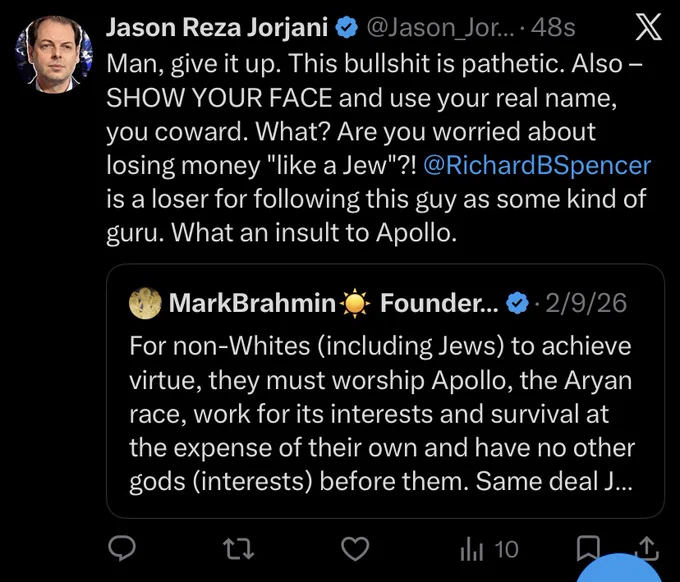Click the Jason Reza Jorjani display name
The image size is (680, 582).
point(217,28)
